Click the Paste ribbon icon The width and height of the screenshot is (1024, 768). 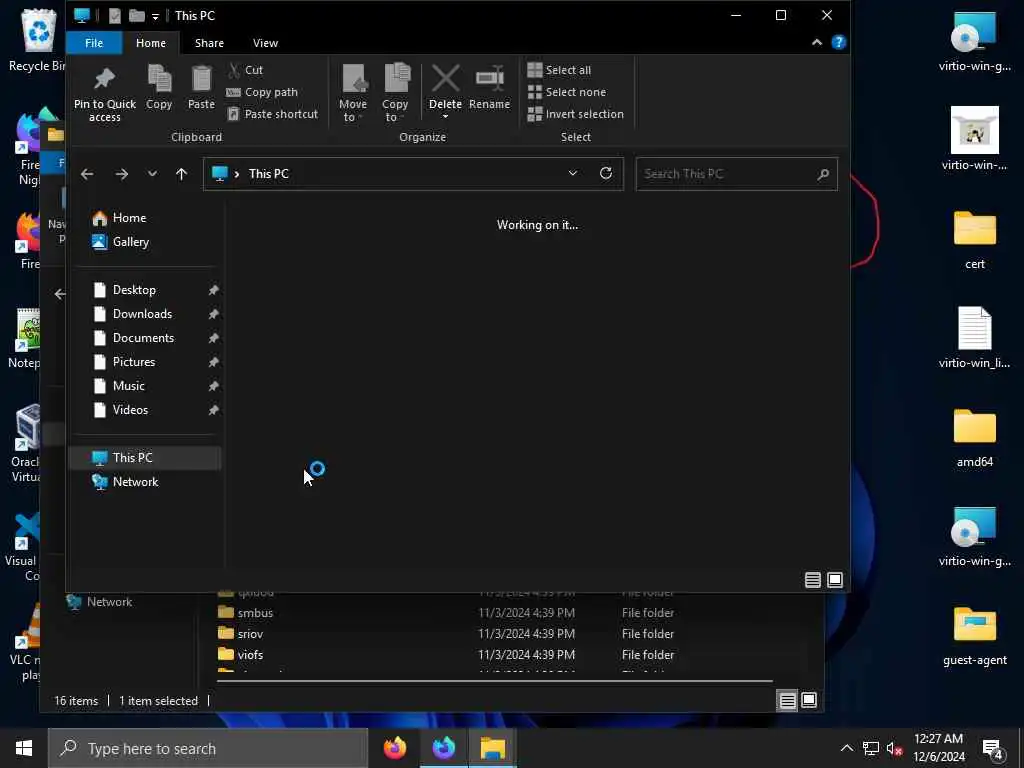(201, 78)
